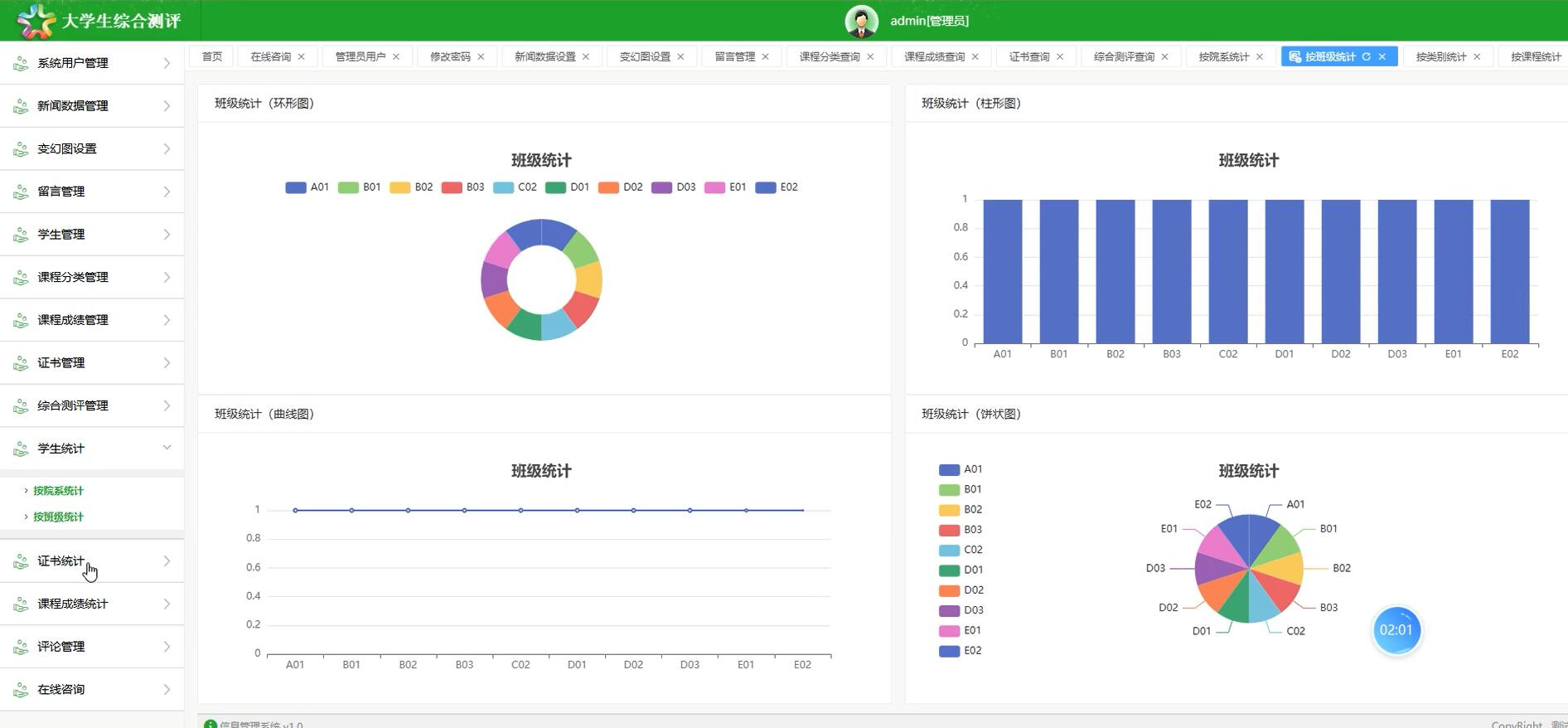The width and height of the screenshot is (1568, 728).
Task: Toggle D01 series in donut chart legend
Action: pyautogui.click(x=568, y=187)
